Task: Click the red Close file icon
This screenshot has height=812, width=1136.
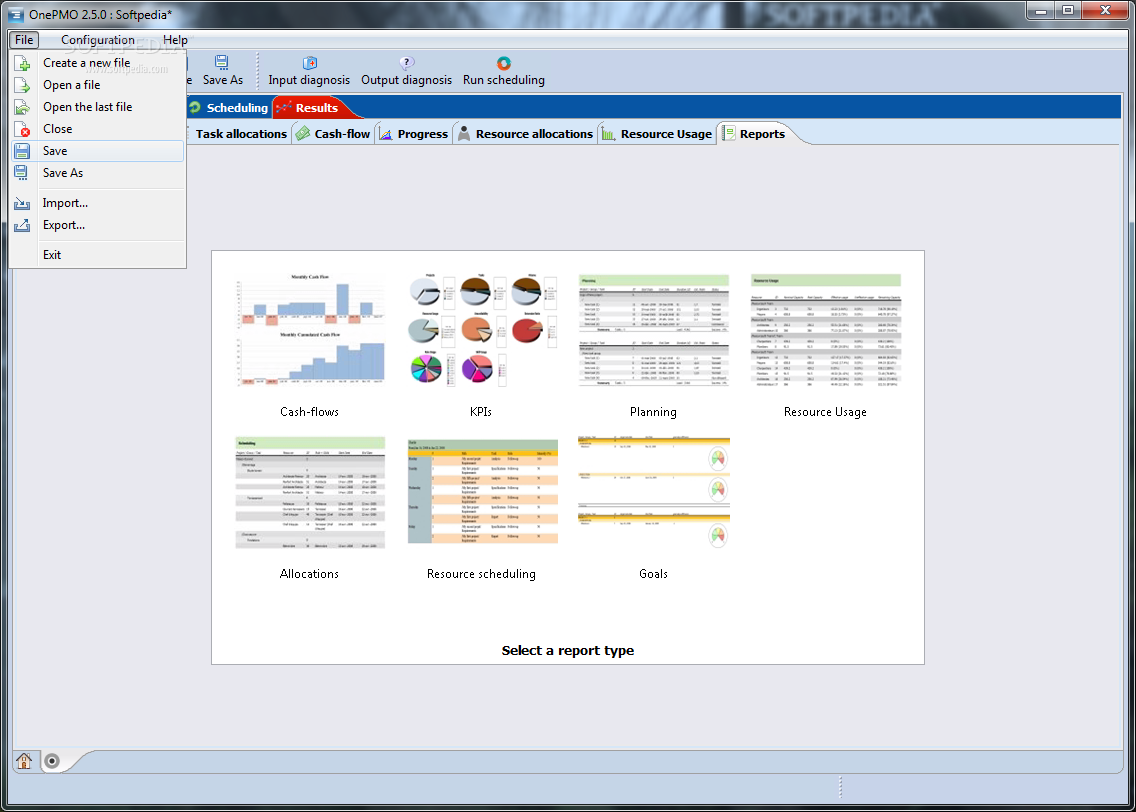Action: [x=22, y=129]
